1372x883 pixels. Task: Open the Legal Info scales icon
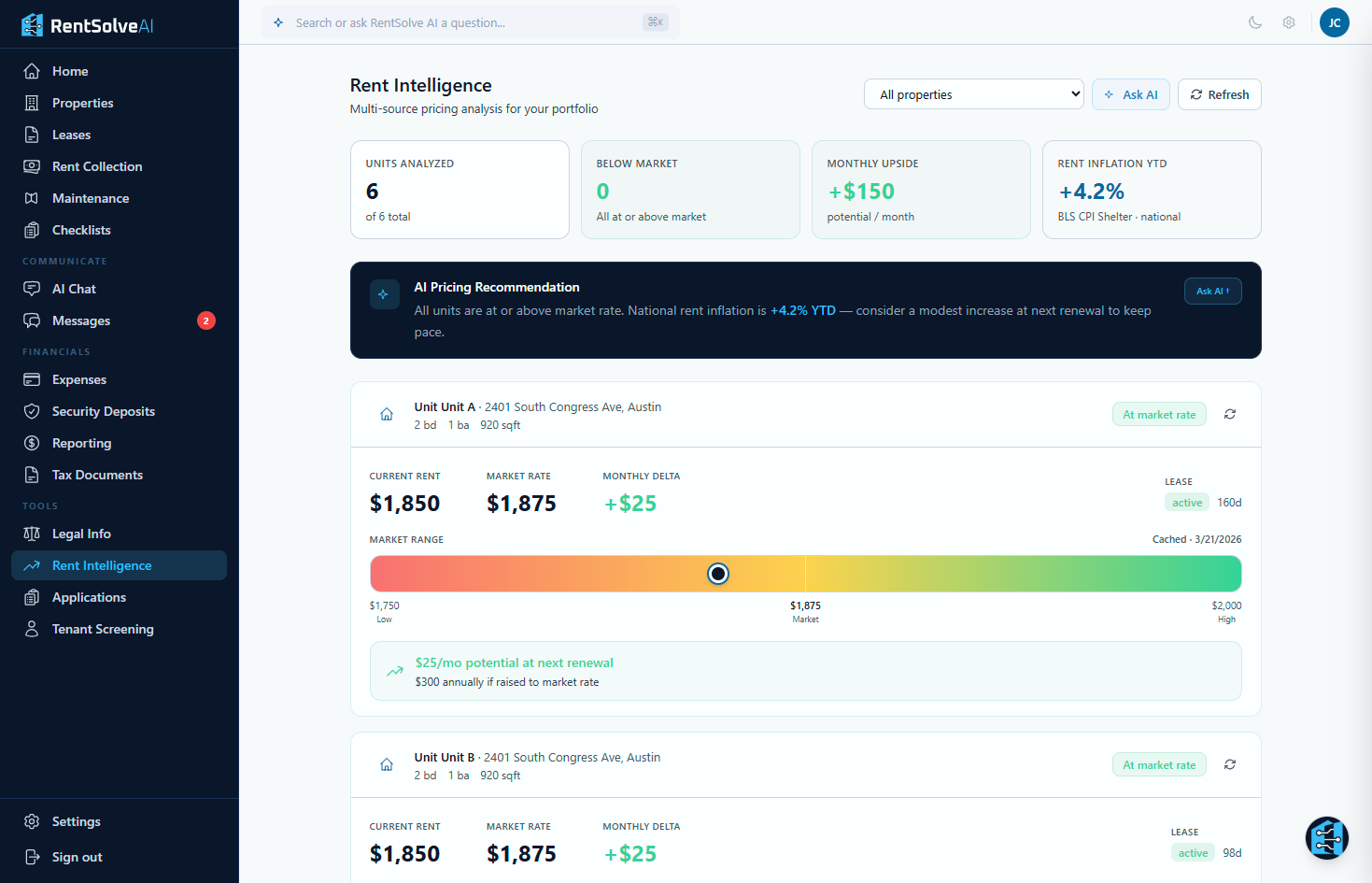tap(31, 534)
